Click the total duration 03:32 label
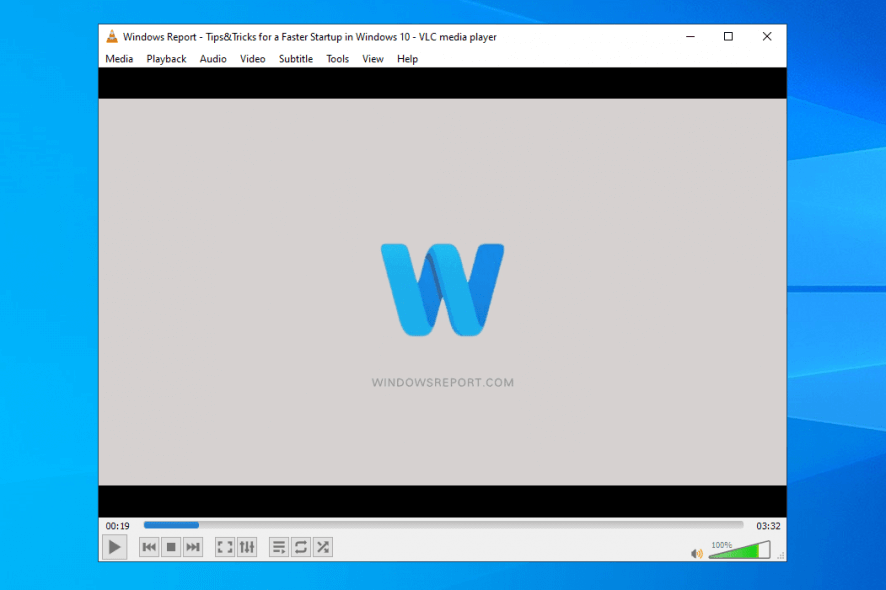The width and height of the screenshot is (886, 590). (768, 526)
